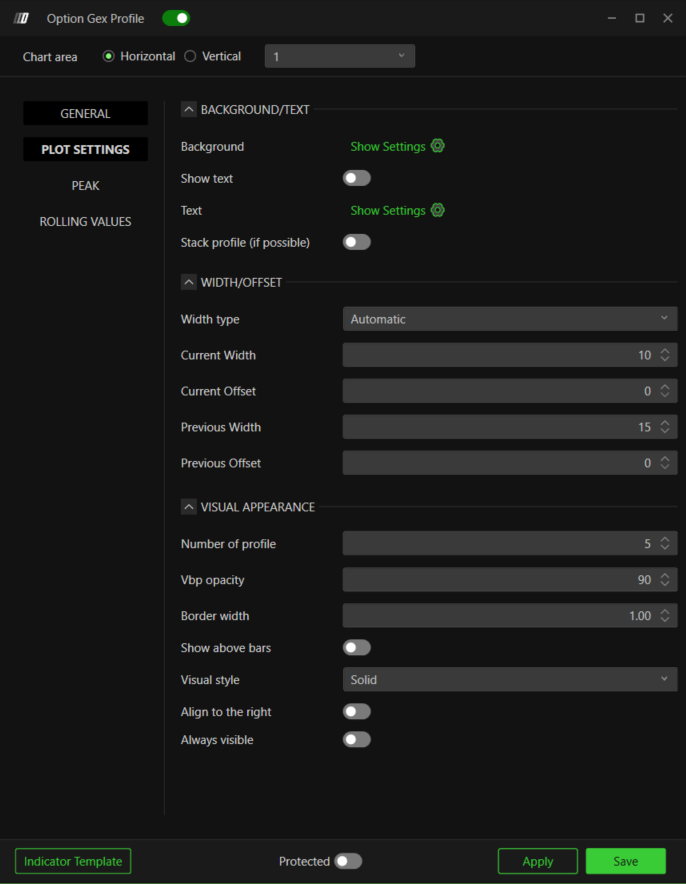The width and height of the screenshot is (686, 884).
Task: Click the Save button
Action: [x=626, y=861]
